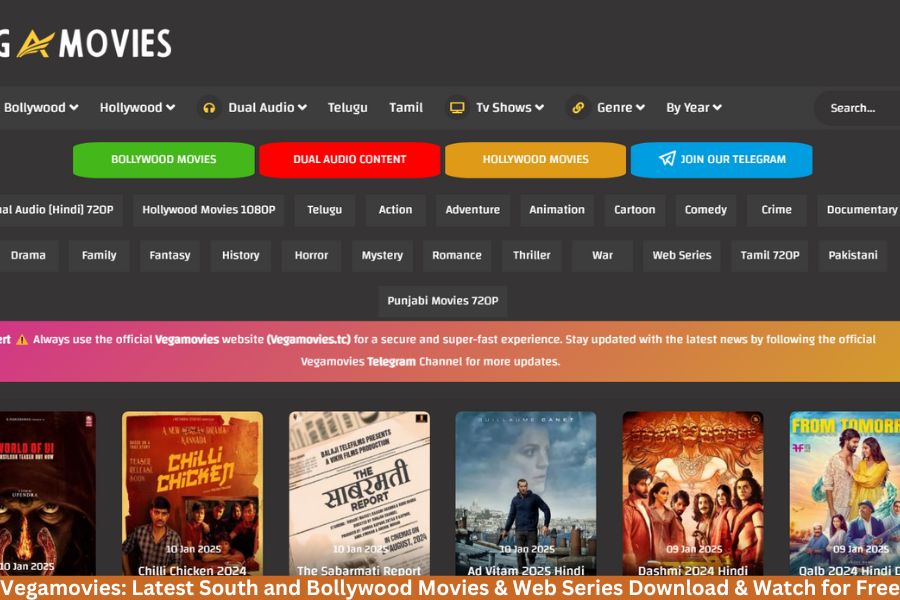Open The Sabarmati Report poster

[x=359, y=494]
